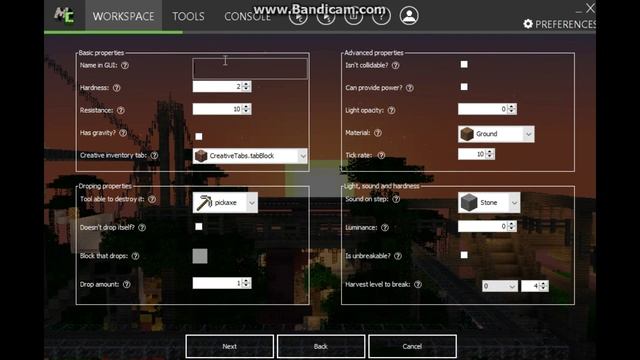
Task: Click the help icon beside Harvest level to break
Action: pyautogui.click(x=418, y=284)
